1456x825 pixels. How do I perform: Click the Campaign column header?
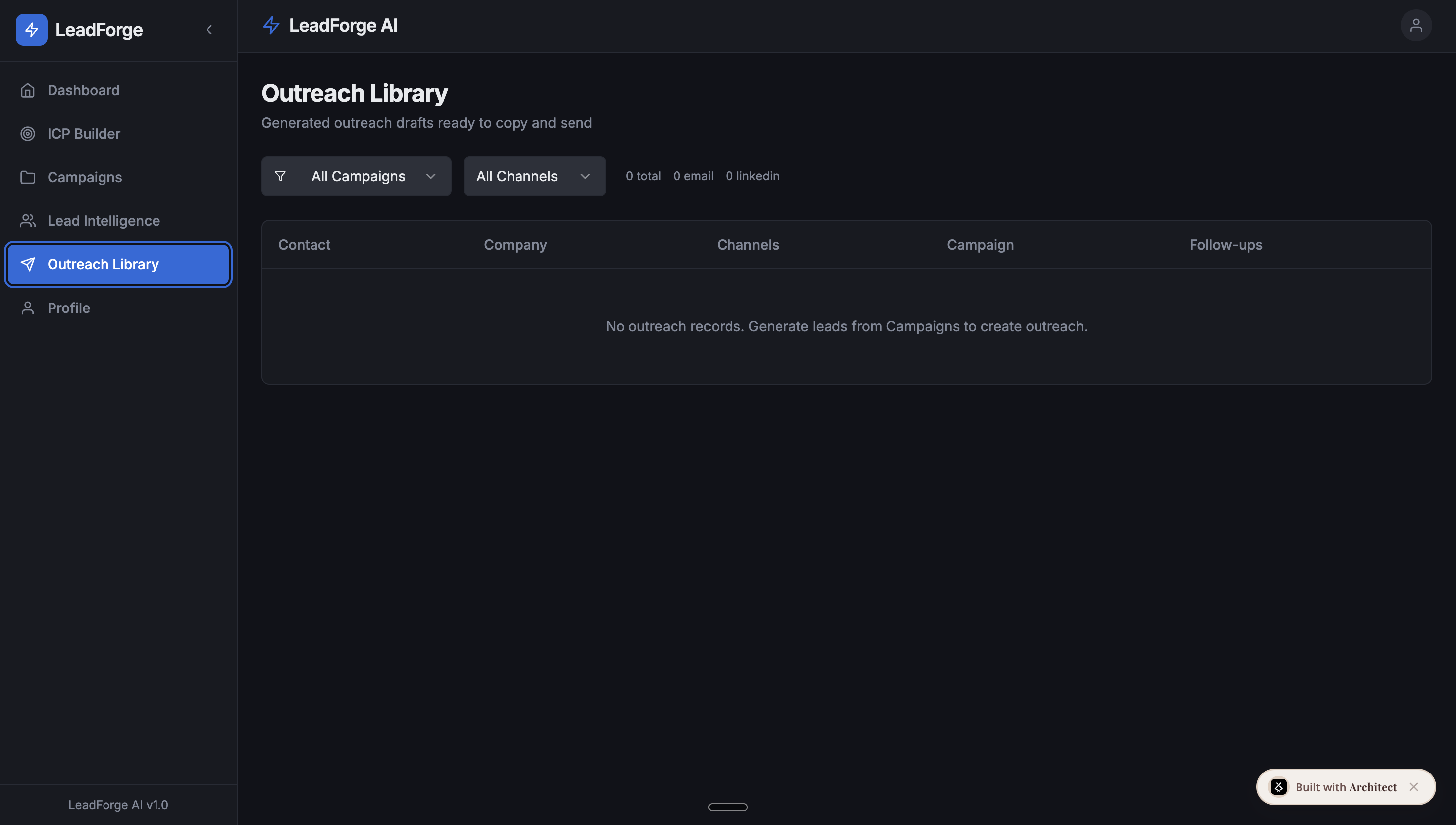pyautogui.click(x=980, y=245)
